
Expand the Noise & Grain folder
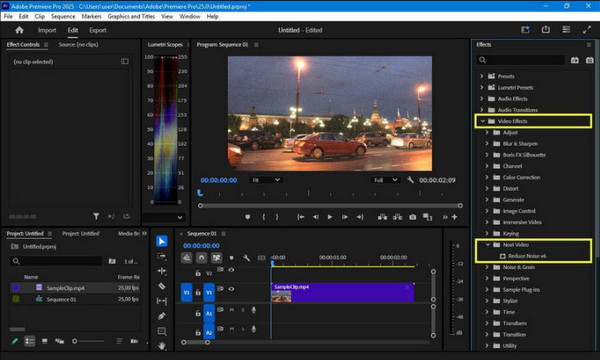[x=487, y=267]
